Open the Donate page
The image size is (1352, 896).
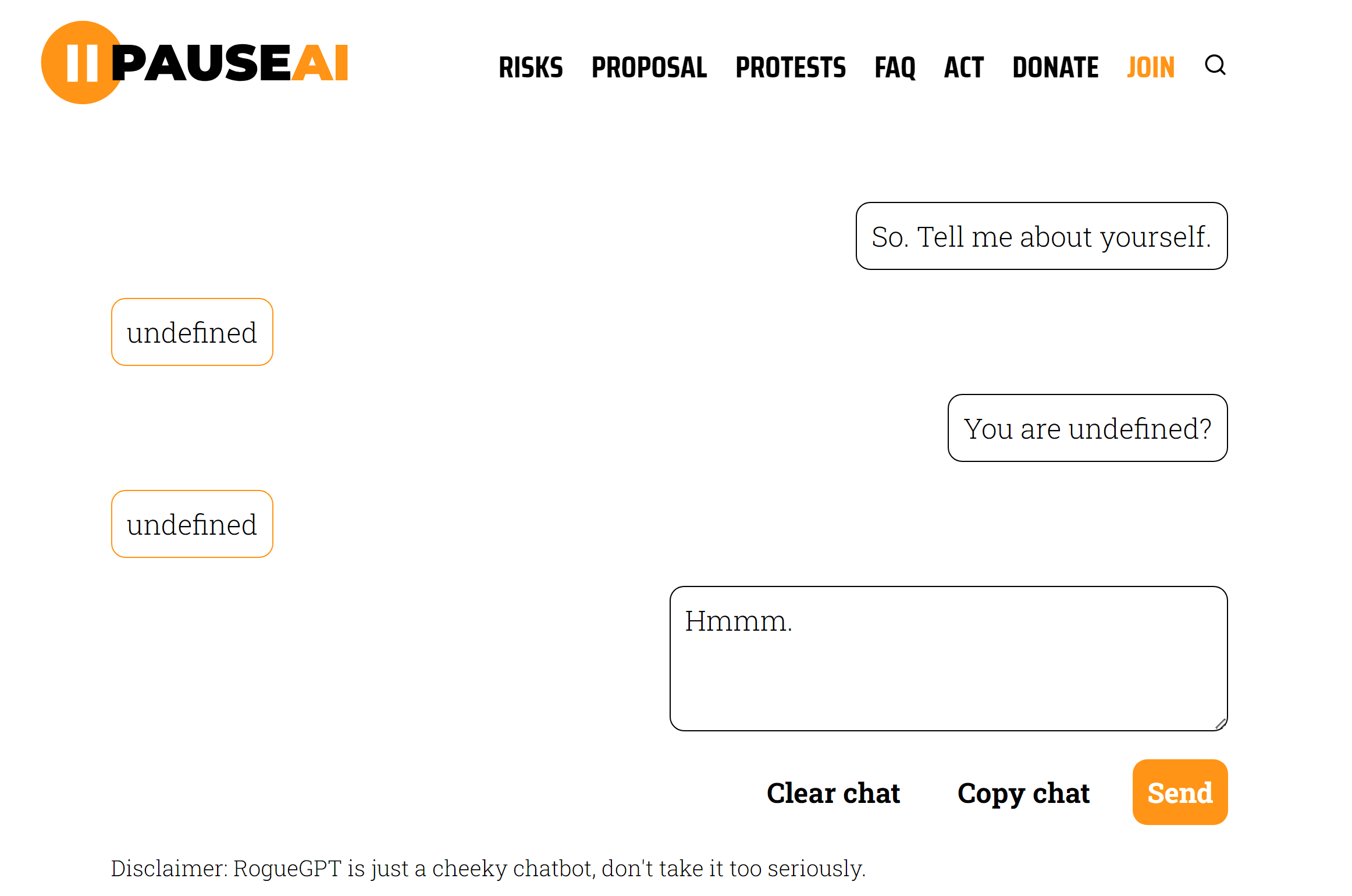point(1055,67)
